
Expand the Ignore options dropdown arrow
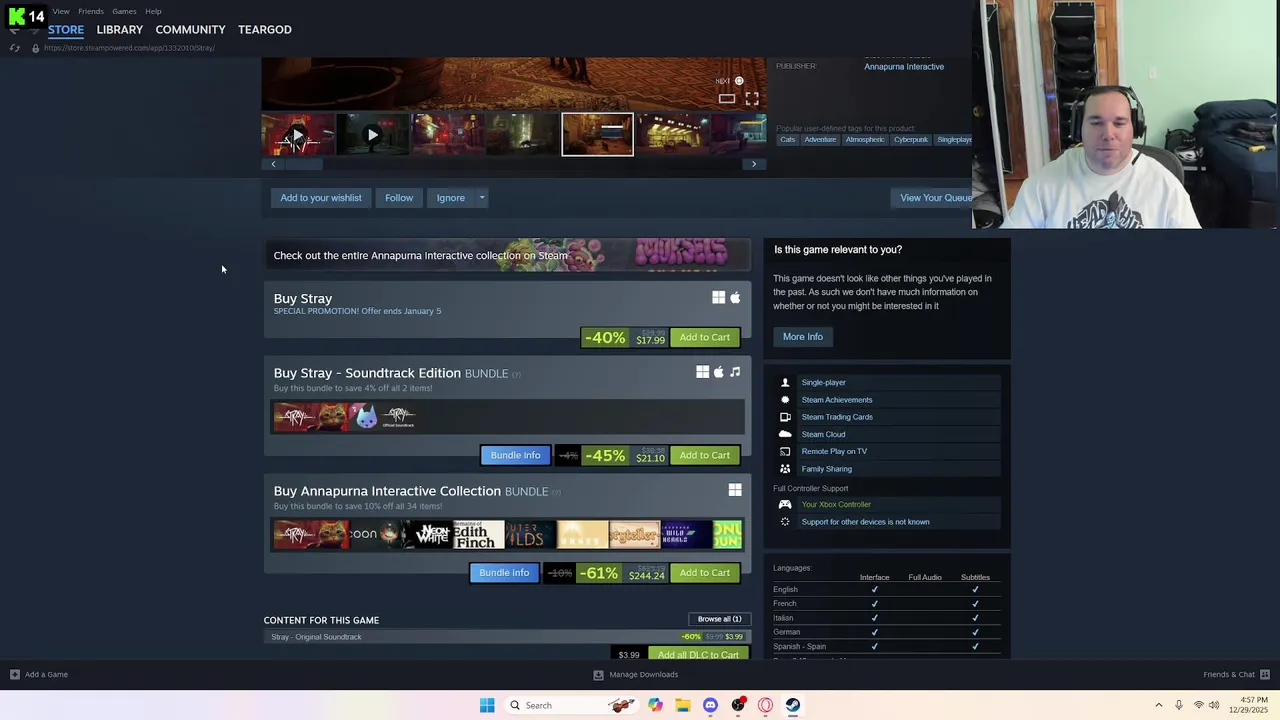click(482, 198)
